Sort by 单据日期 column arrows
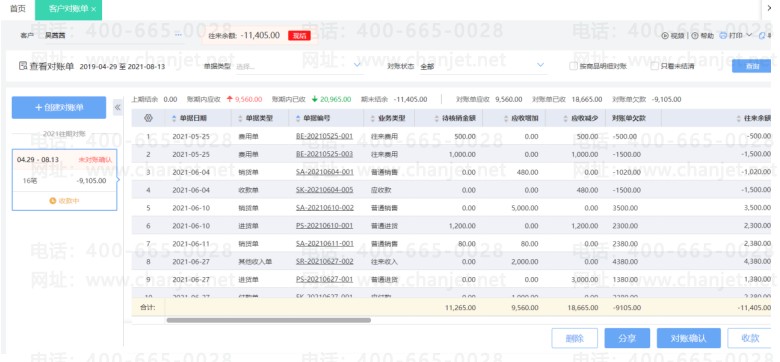Screen dimensions: 780x362 pos(174,118)
